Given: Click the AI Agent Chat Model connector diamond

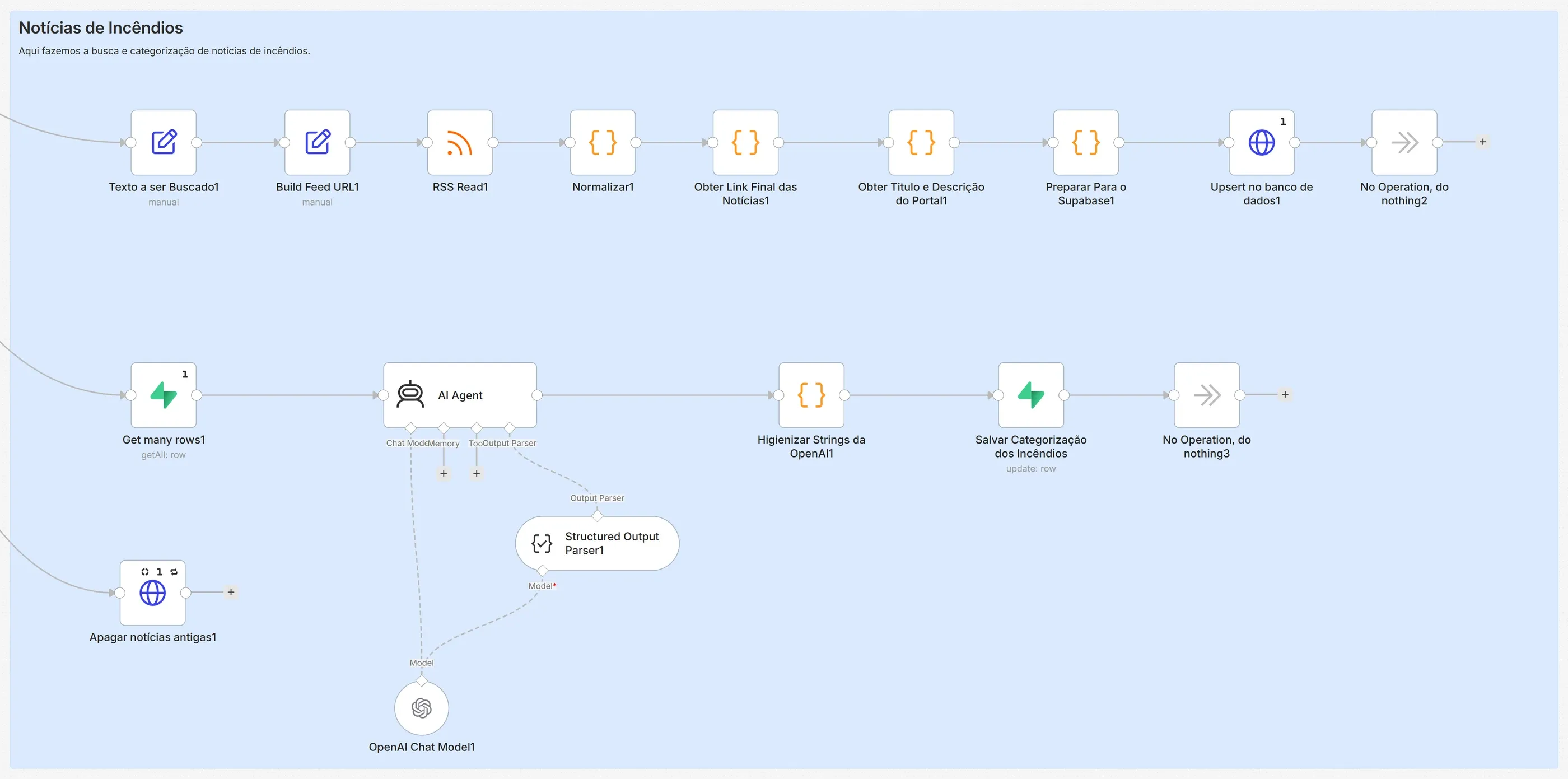Looking at the screenshot, I should tap(411, 428).
